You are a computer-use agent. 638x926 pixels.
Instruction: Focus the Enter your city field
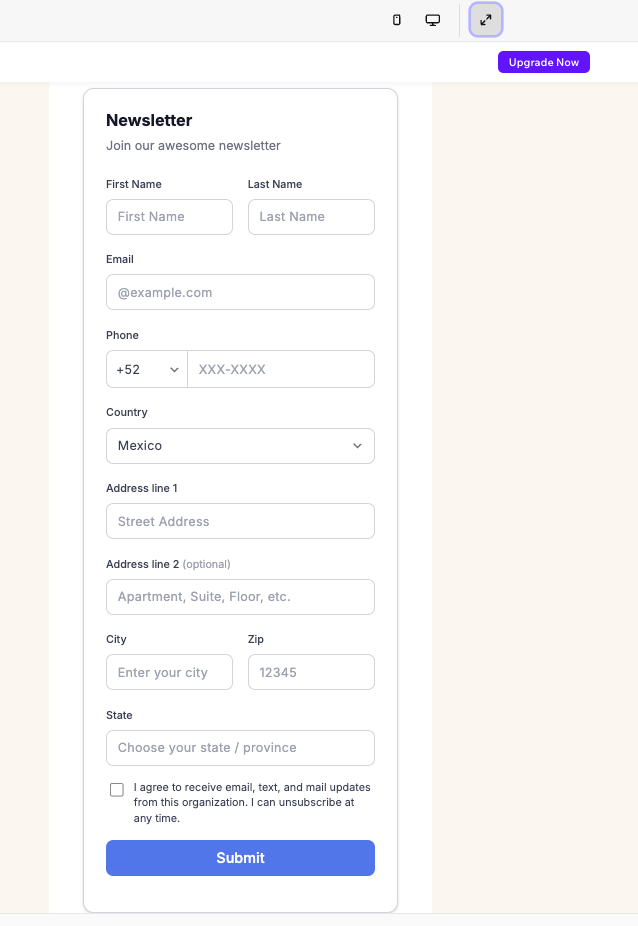(170, 672)
